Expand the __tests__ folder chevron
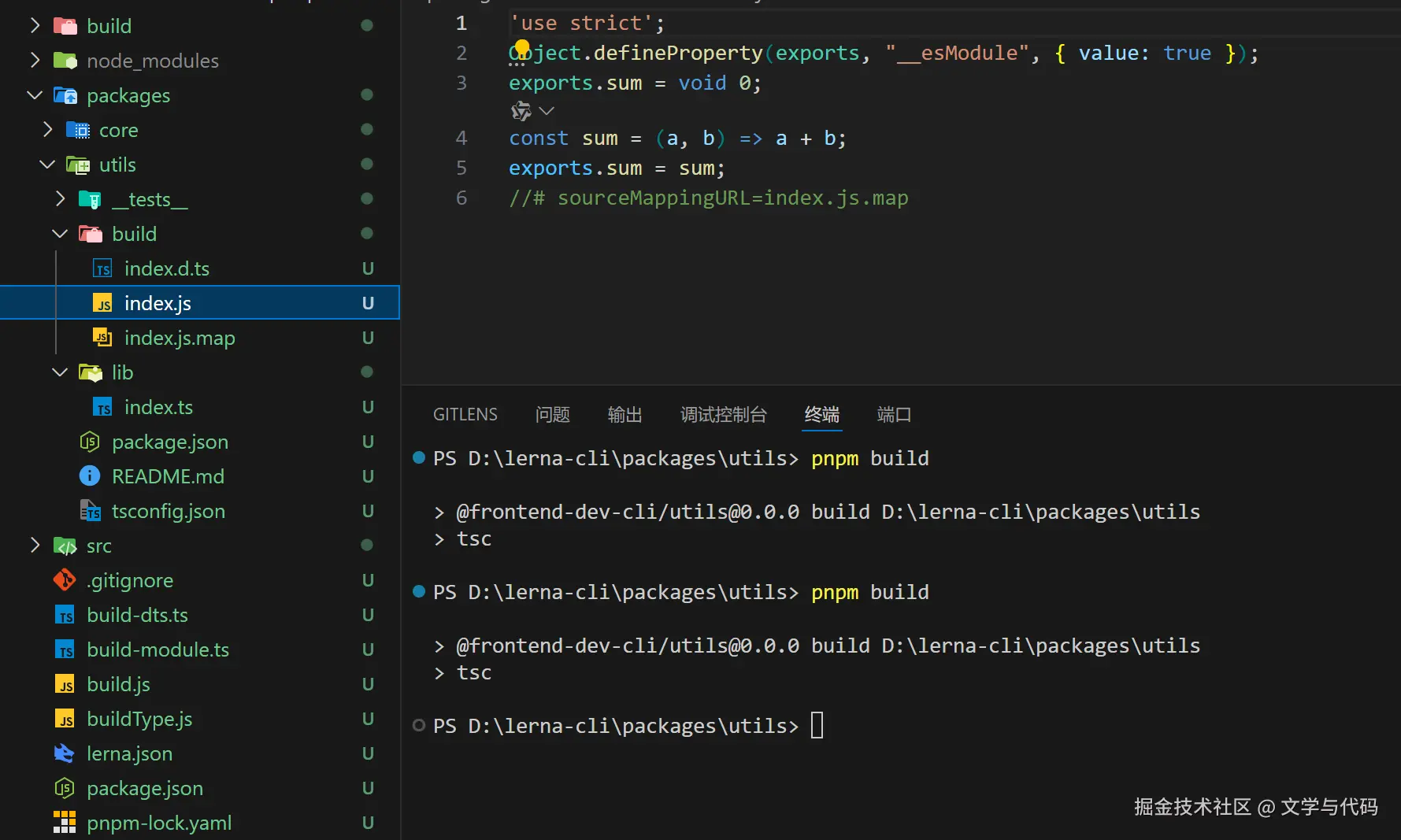Viewport: 1401px width, 840px height. point(60,199)
